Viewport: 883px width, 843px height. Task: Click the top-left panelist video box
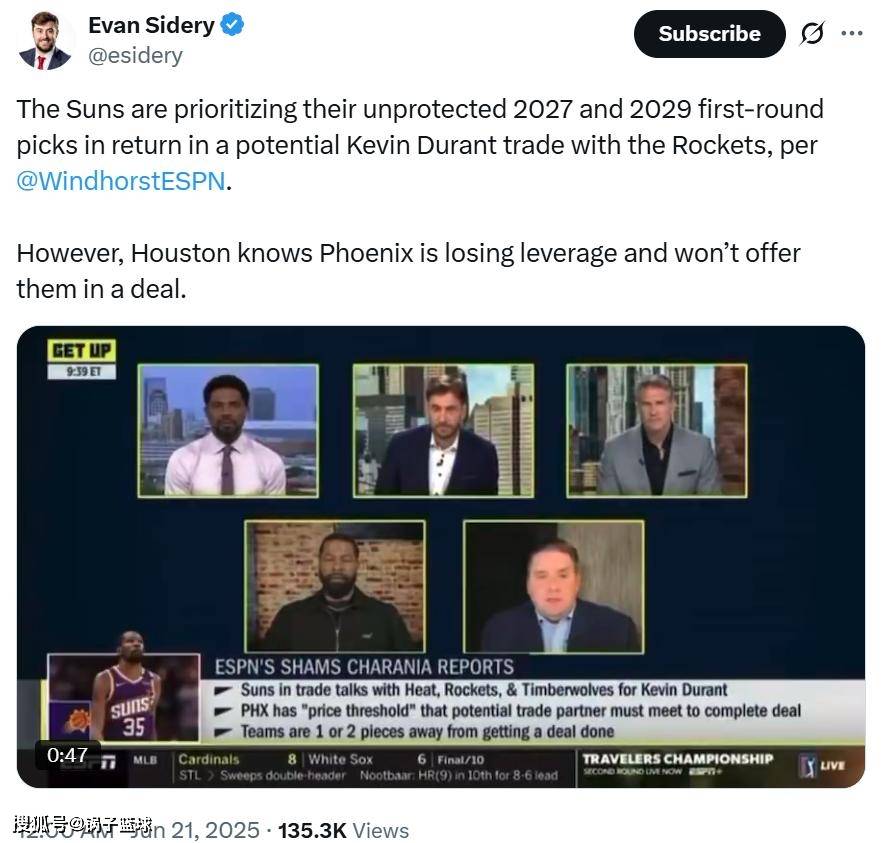click(x=228, y=431)
